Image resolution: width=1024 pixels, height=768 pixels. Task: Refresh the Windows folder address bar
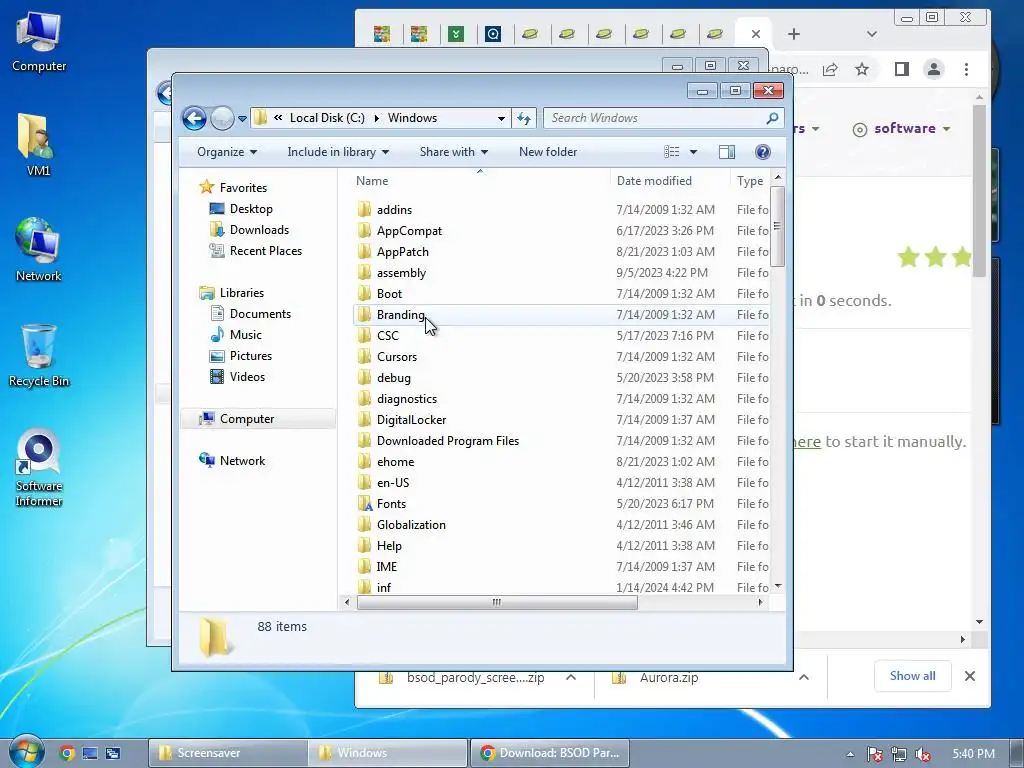point(524,118)
